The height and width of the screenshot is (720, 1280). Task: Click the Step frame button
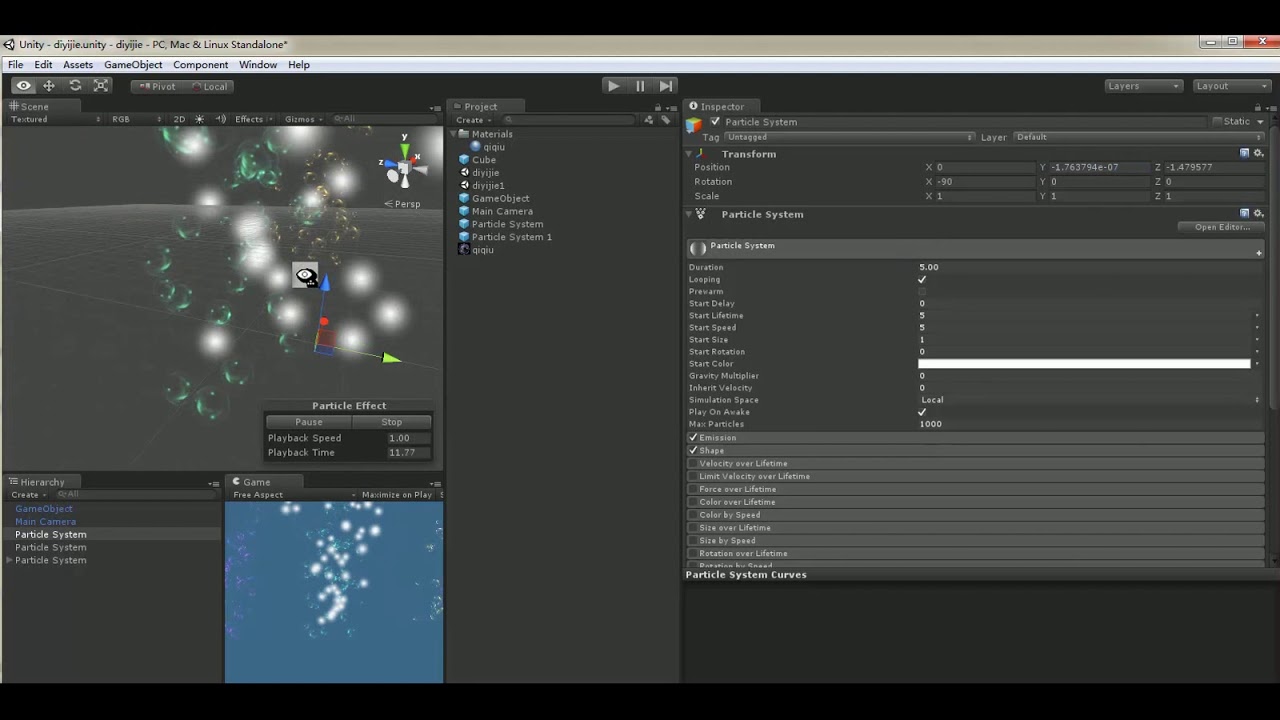[666, 86]
